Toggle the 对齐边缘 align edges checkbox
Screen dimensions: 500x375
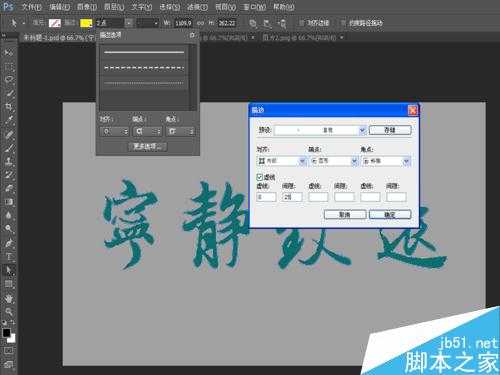(x=302, y=23)
